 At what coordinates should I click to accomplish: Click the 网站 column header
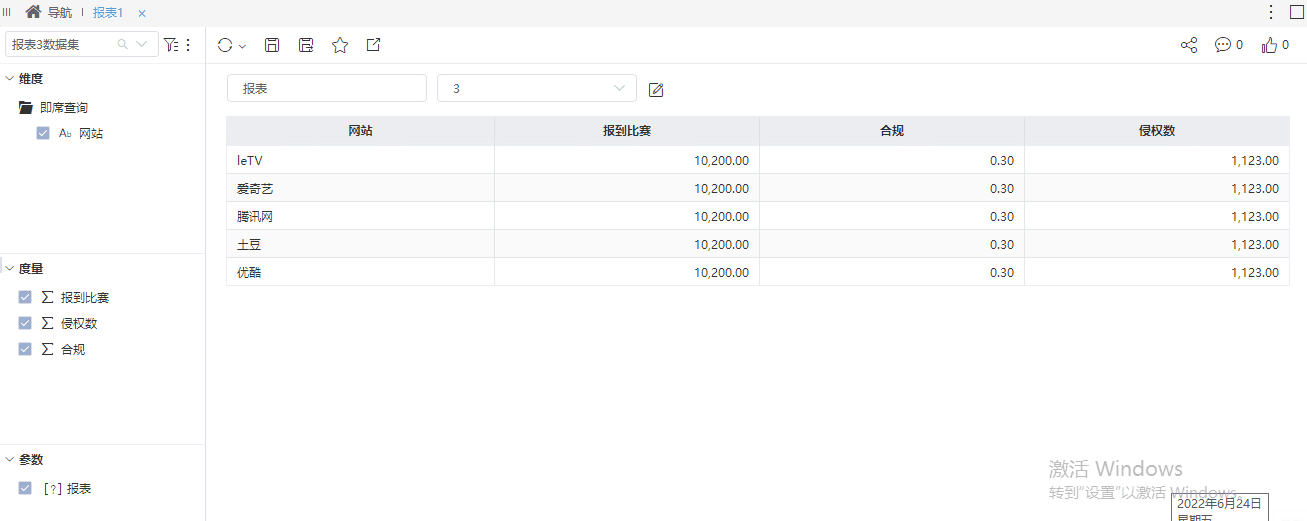click(x=360, y=131)
